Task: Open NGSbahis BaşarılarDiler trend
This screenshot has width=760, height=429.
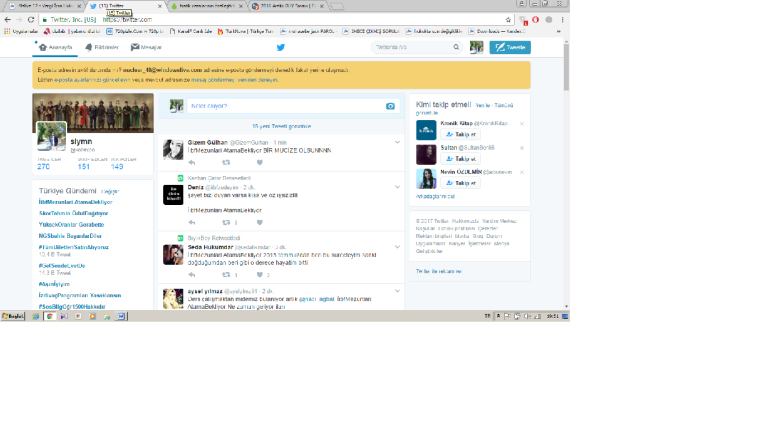Action: [x=70, y=236]
